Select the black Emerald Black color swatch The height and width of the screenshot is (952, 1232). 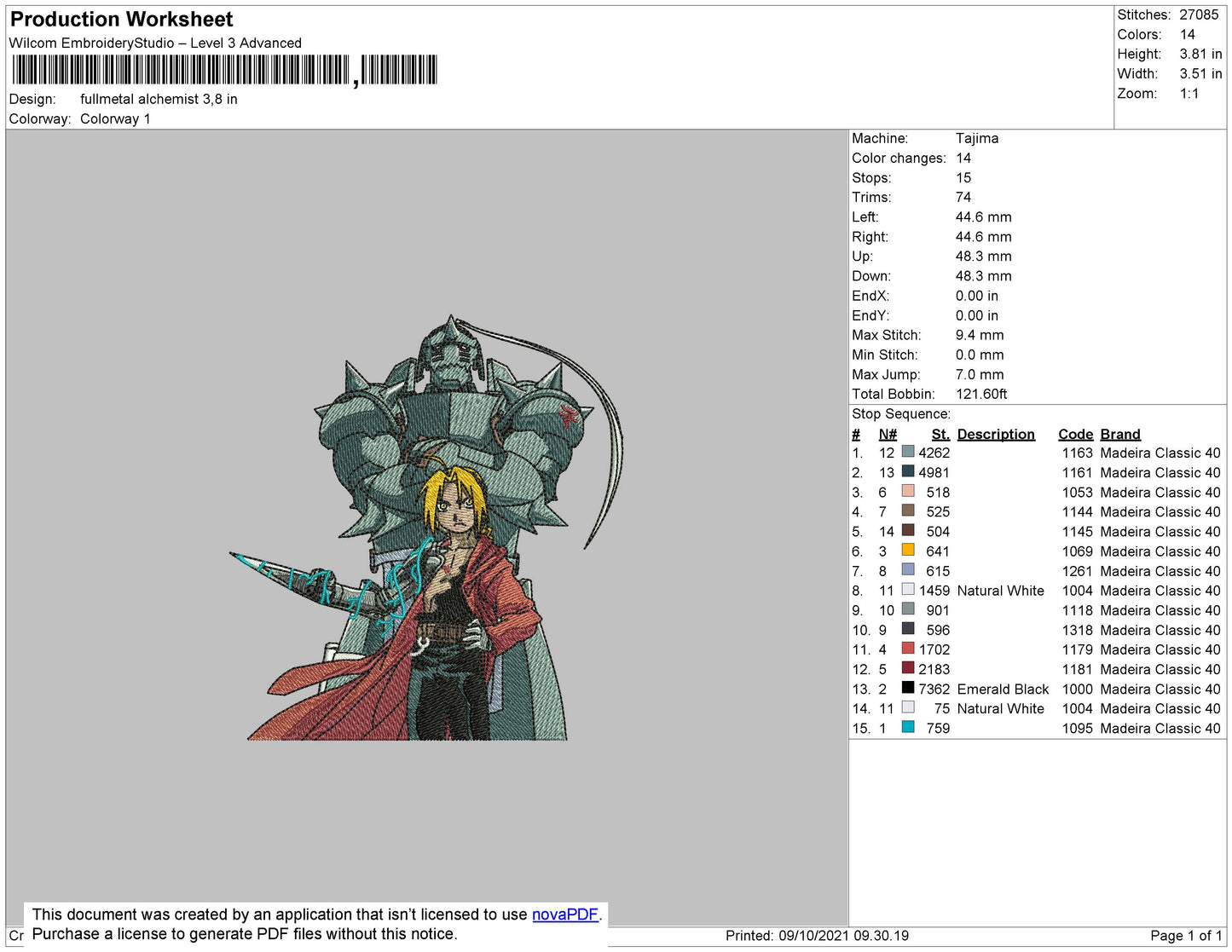pos(908,689)
